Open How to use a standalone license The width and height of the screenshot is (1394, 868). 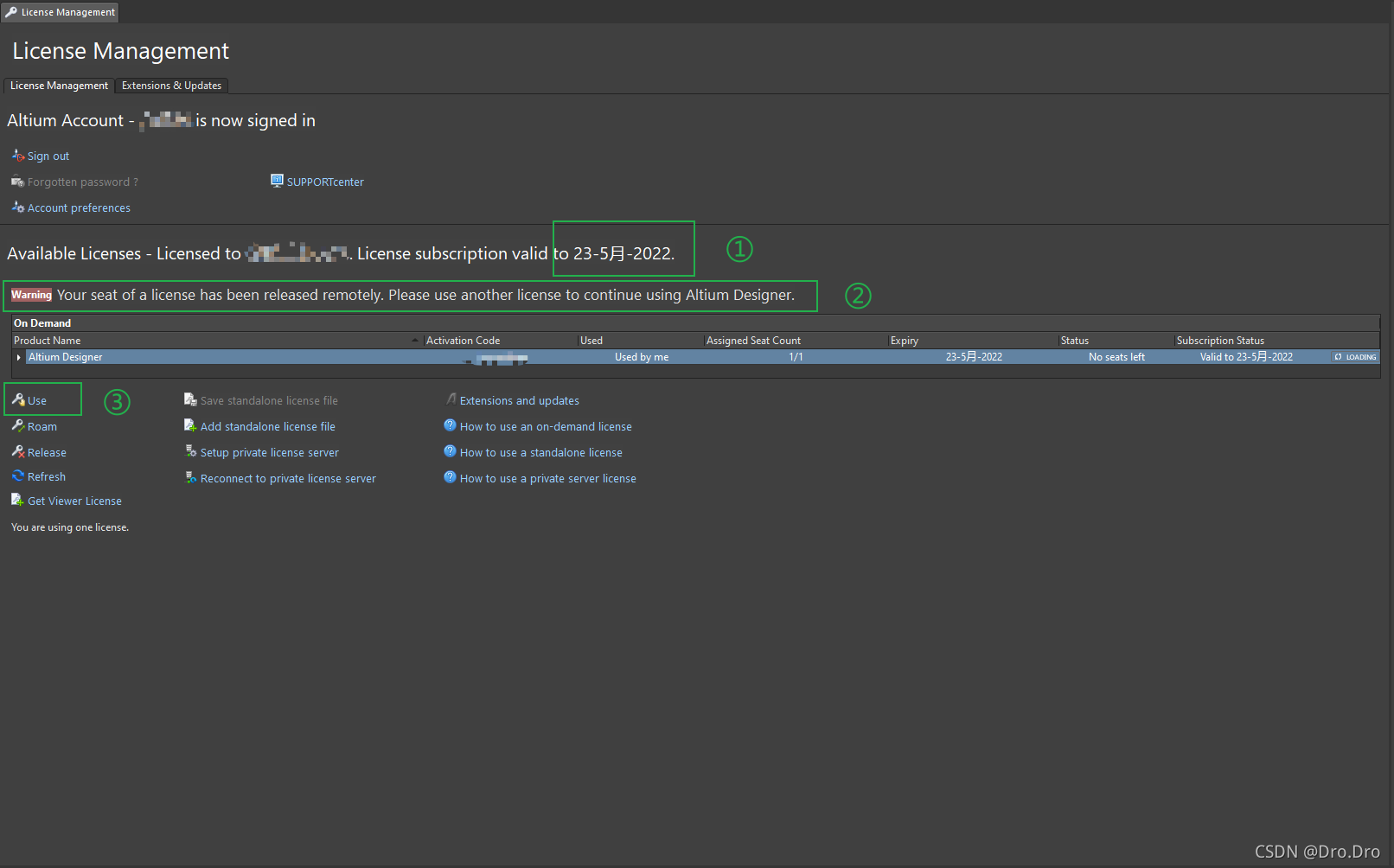click(x=541, y=452)
